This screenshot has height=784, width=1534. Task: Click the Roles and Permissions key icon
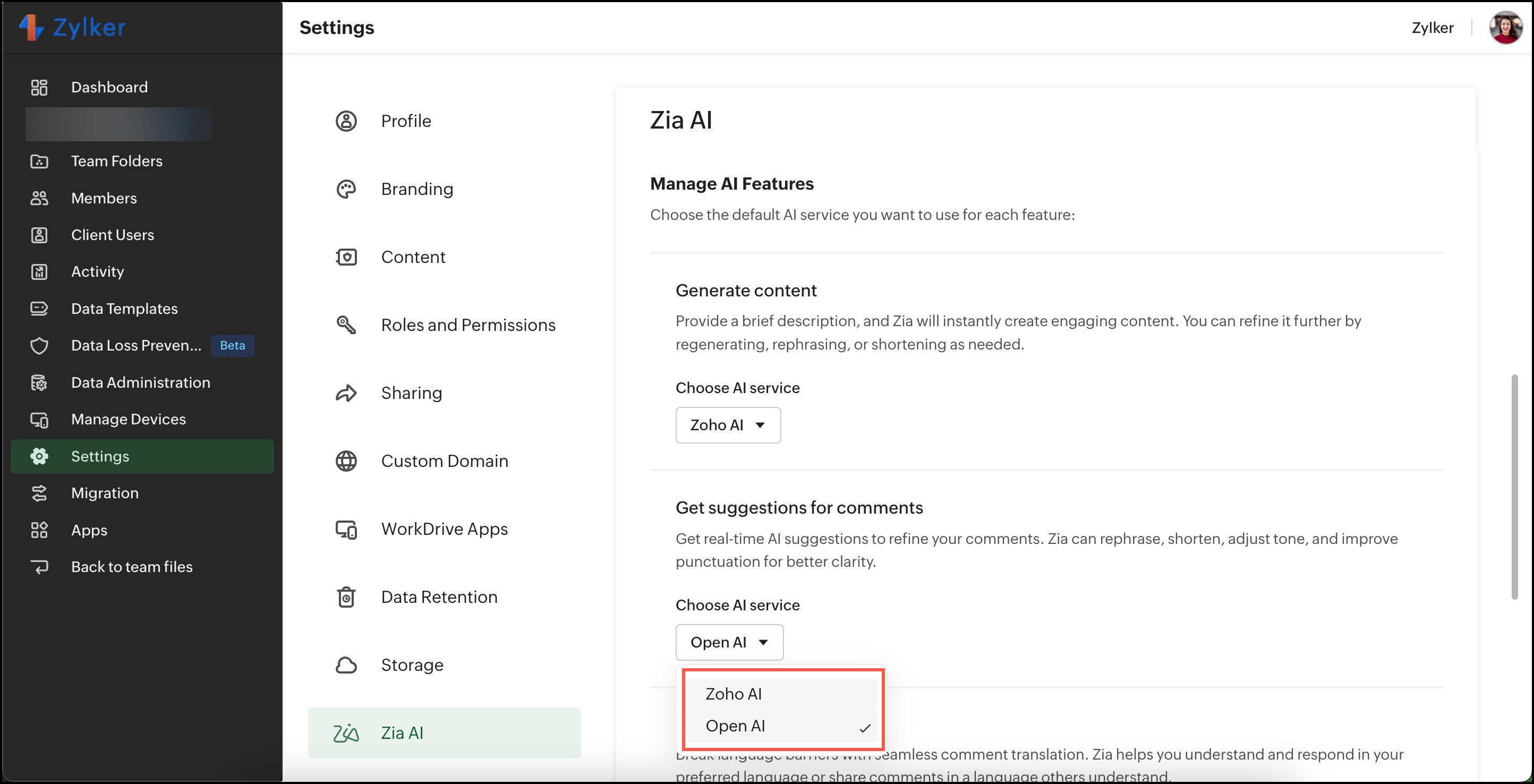346,325
